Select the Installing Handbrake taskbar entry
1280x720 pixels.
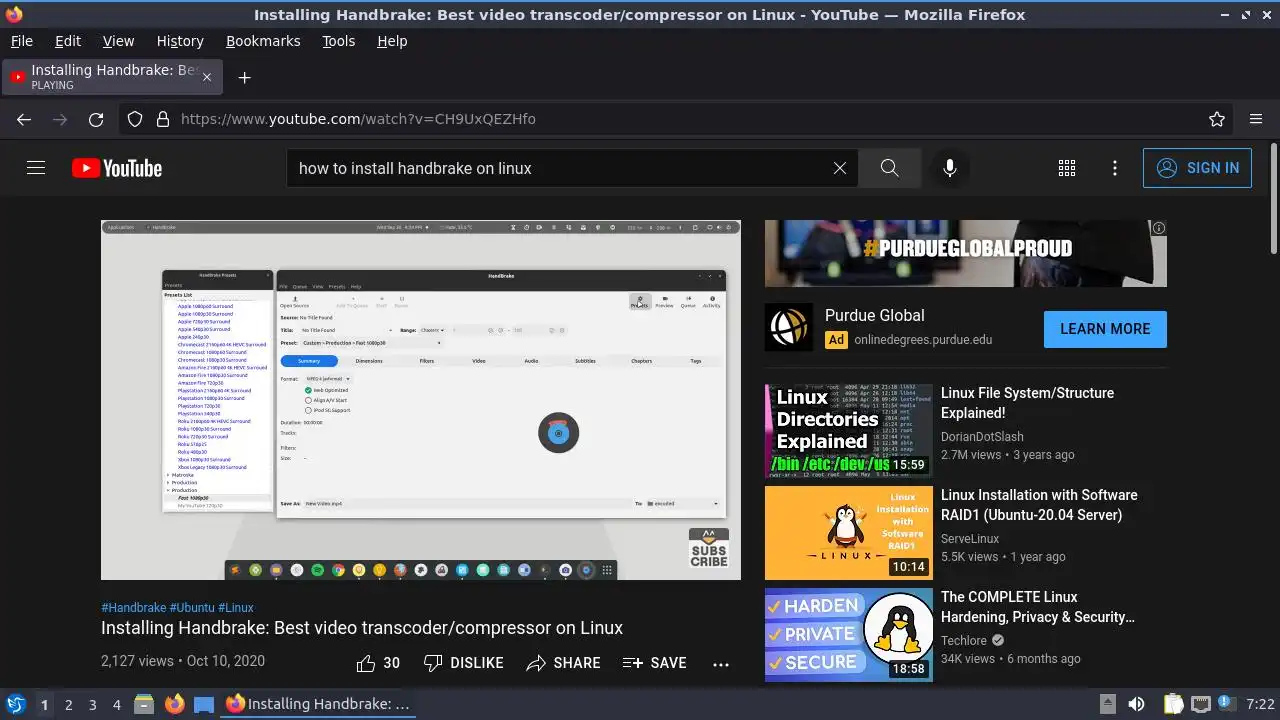click(318, 704)
